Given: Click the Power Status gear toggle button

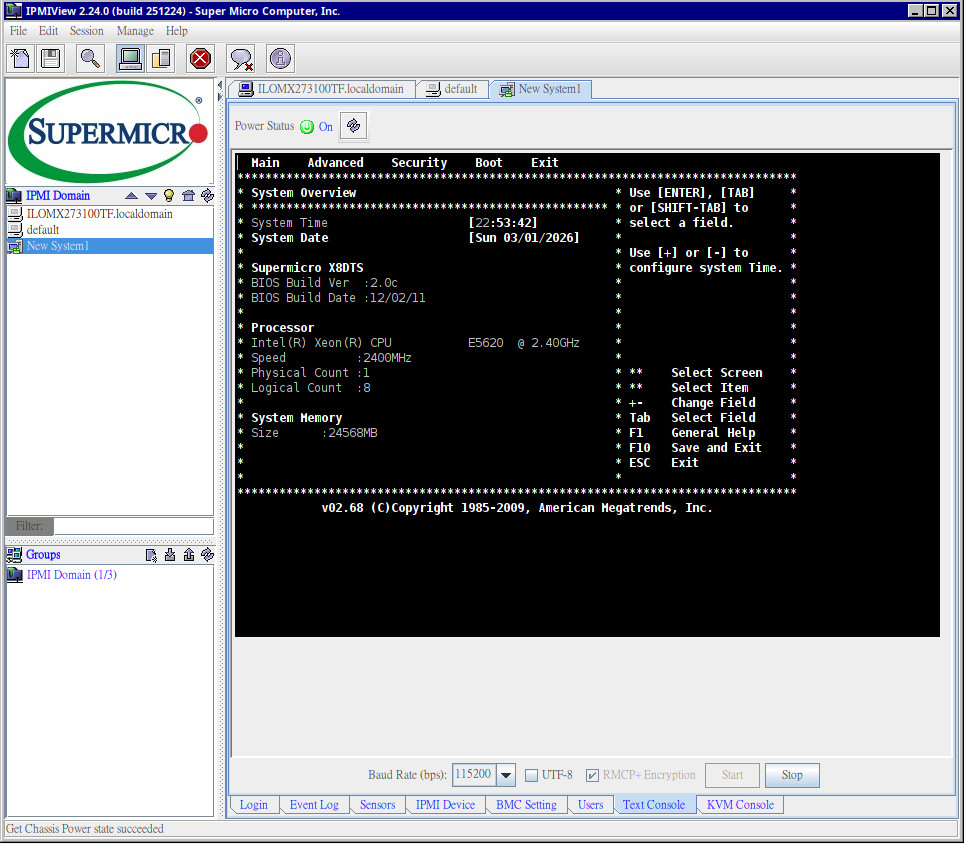Looking at the screenshot, I should pyautogui.click(x=353, y=125).
